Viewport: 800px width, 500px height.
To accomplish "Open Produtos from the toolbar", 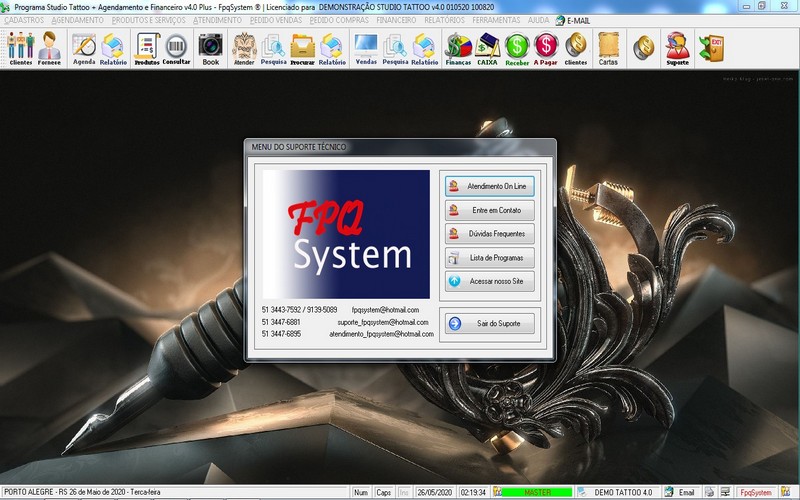I will 146,47.
